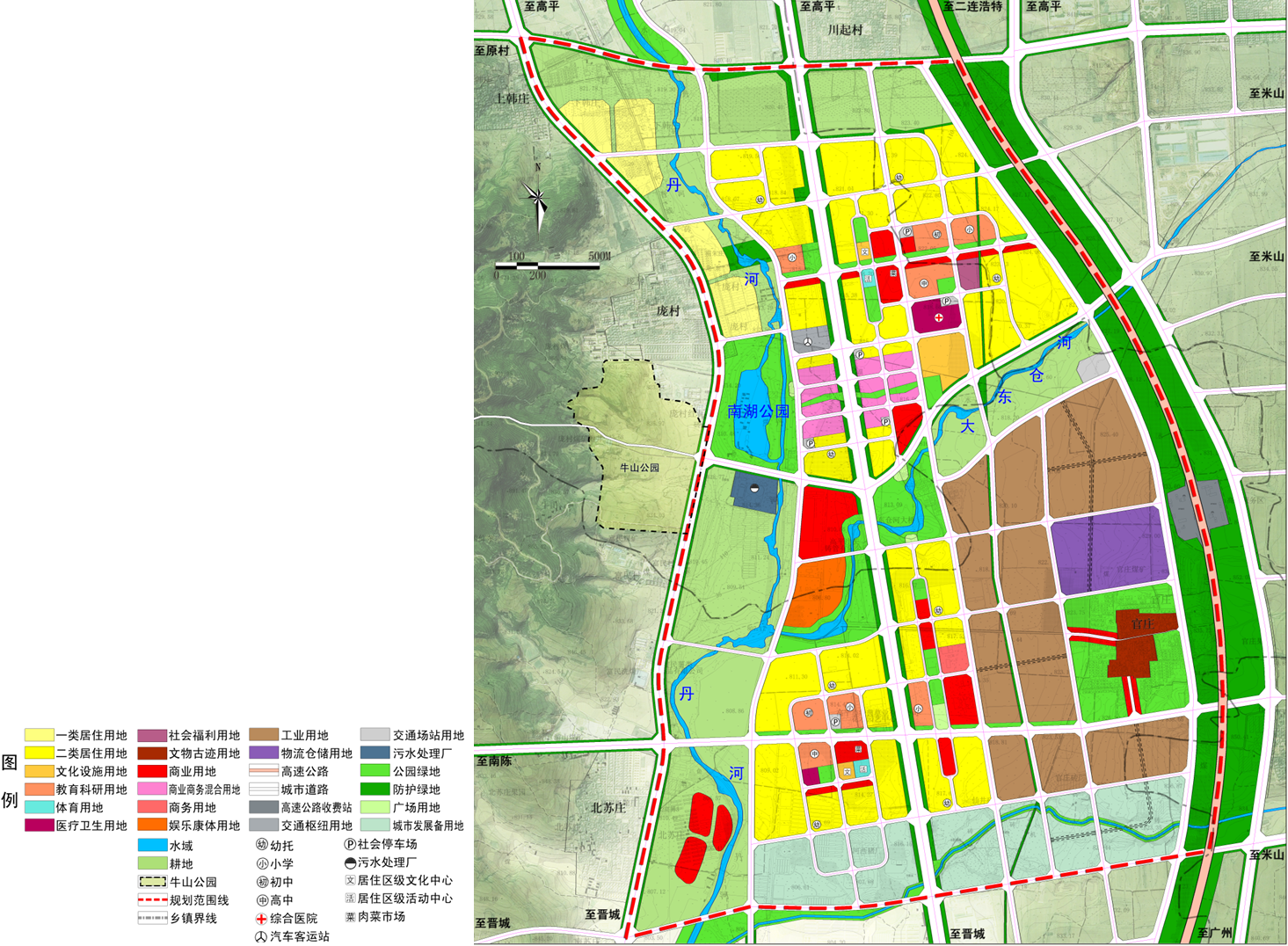This screenshot has width=1288, height=946.
Task: Pick the 工业用地 brown swatch
Action: [264, 735]
